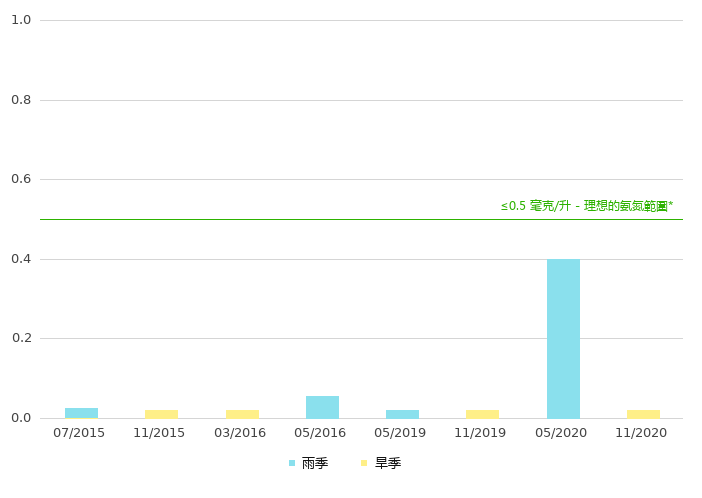Click the yellow 旱季 legend swatch
702x498 pixels.
tap(365, 463)
